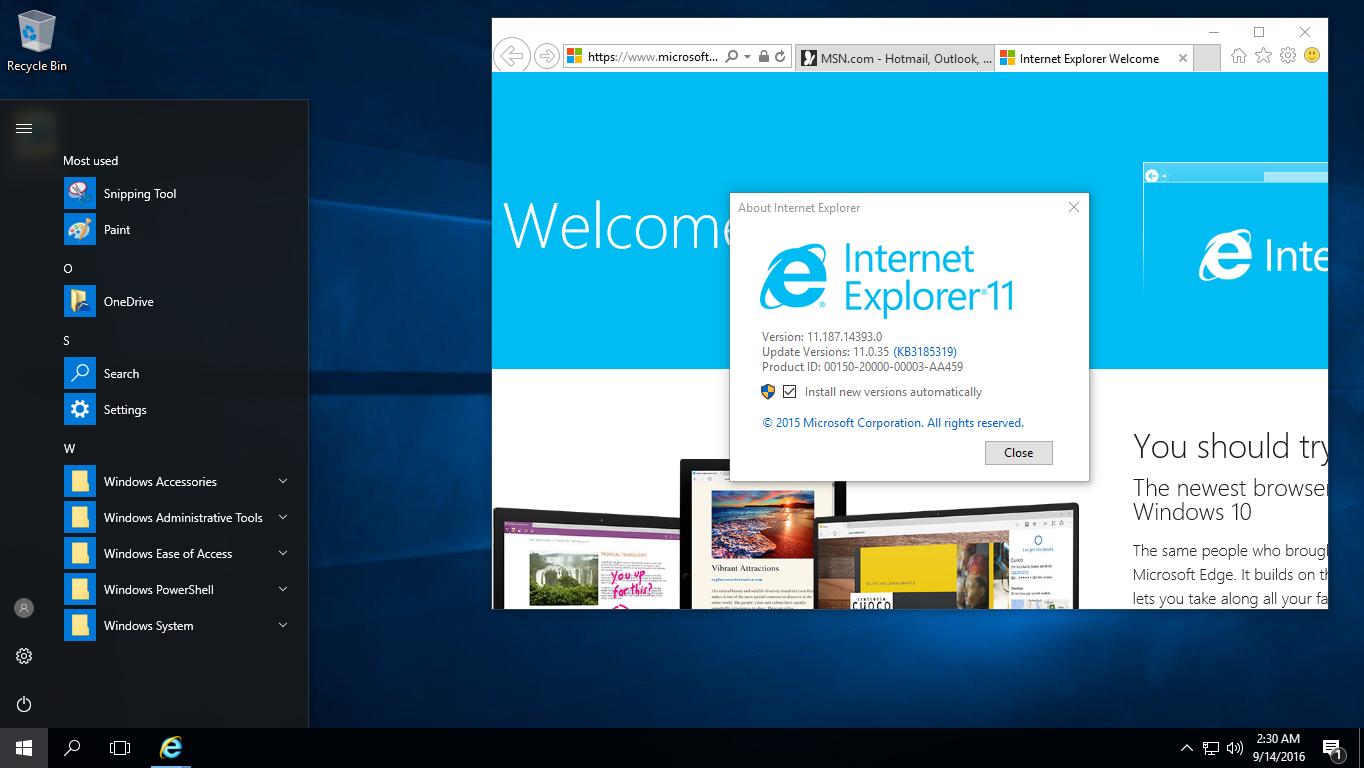
Task: Click the Start menu hamburger expand icon
Action: click(24, 128)
